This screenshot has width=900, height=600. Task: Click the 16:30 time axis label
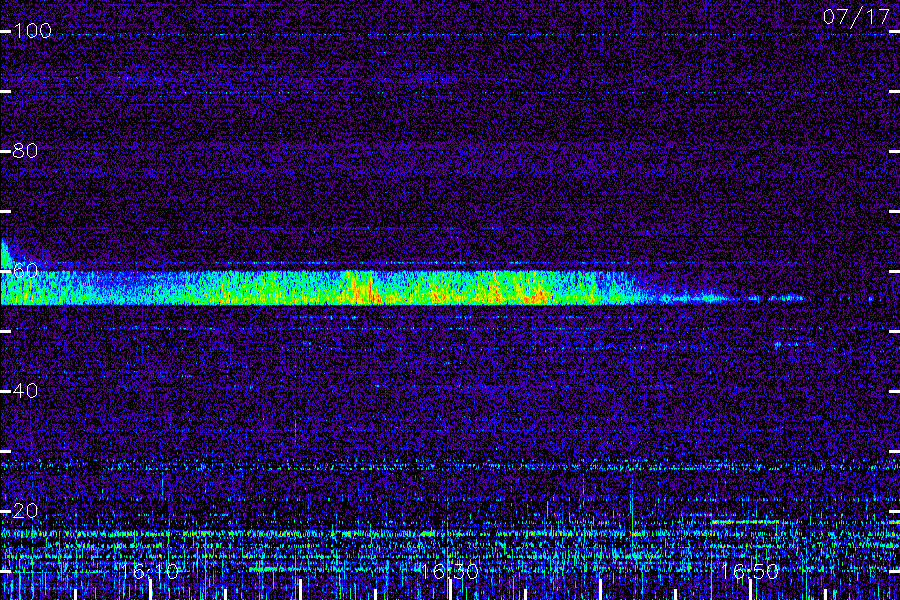(450, 571)
